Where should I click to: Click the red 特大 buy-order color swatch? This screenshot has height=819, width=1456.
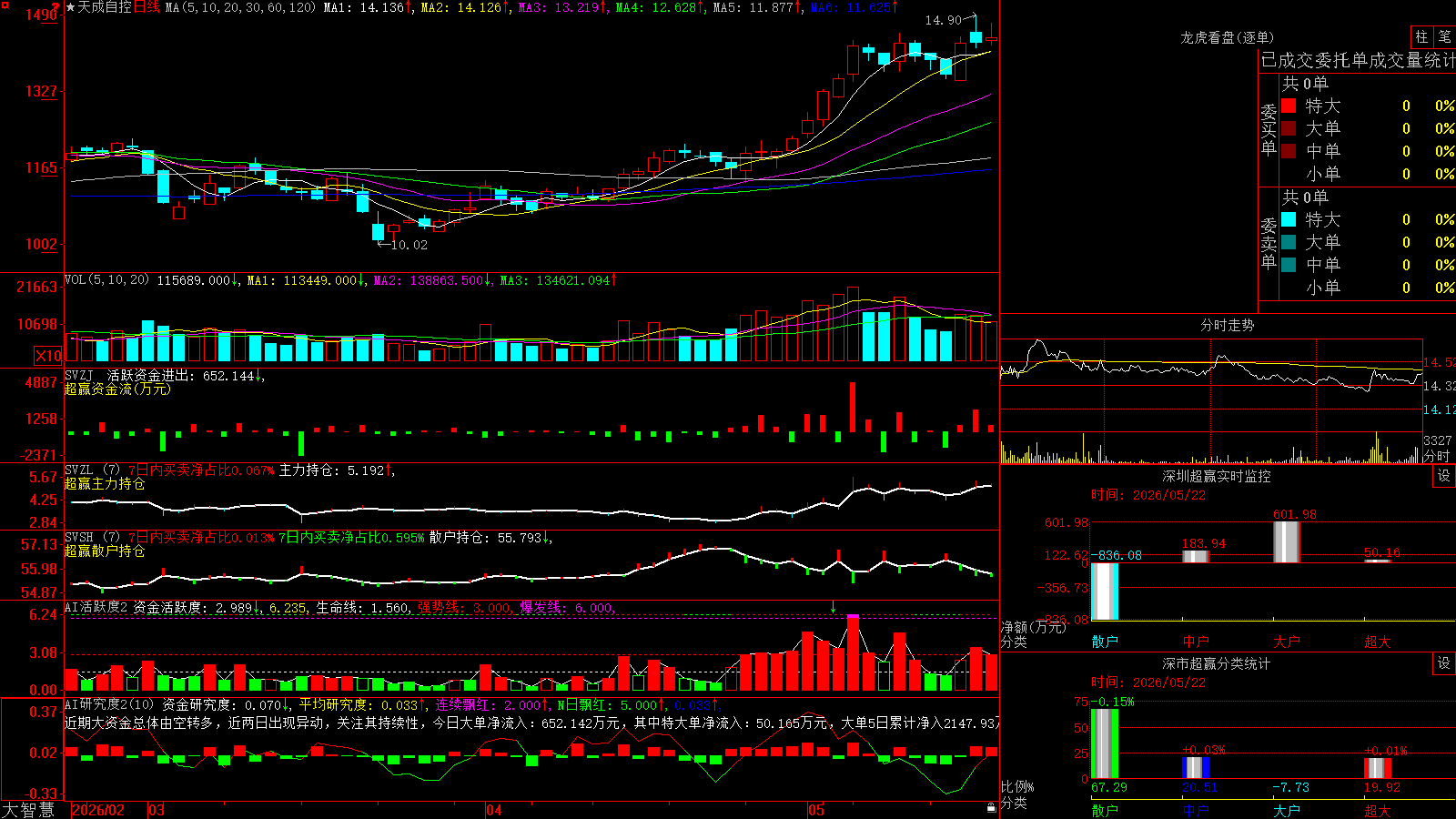tap(1289, 106)
